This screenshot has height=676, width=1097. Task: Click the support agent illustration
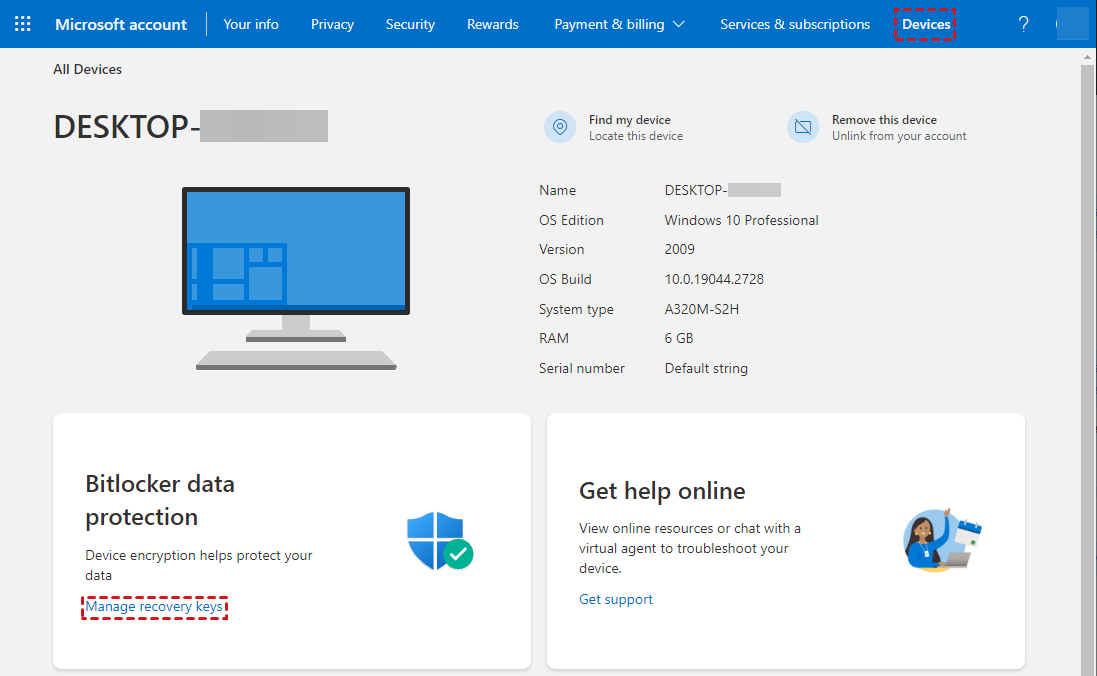click(x=942, y=540)
